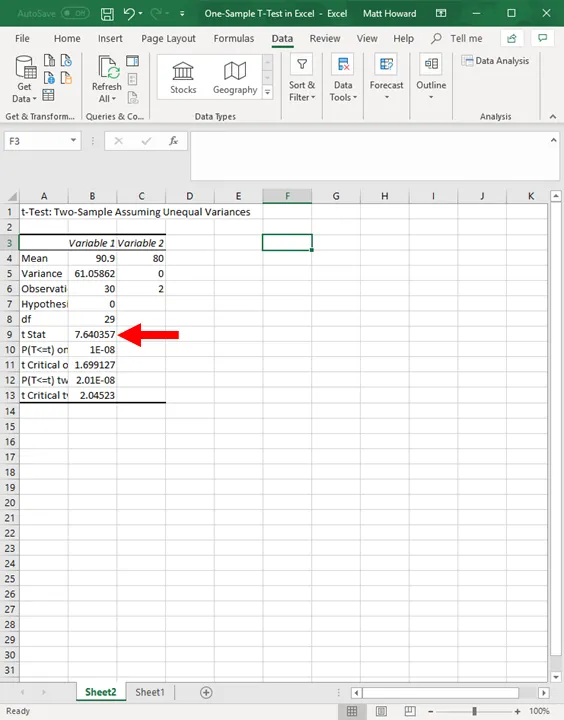564x720 pixels.
Task: Open the Undo history dropdown arrow
Action: point(140,14)
